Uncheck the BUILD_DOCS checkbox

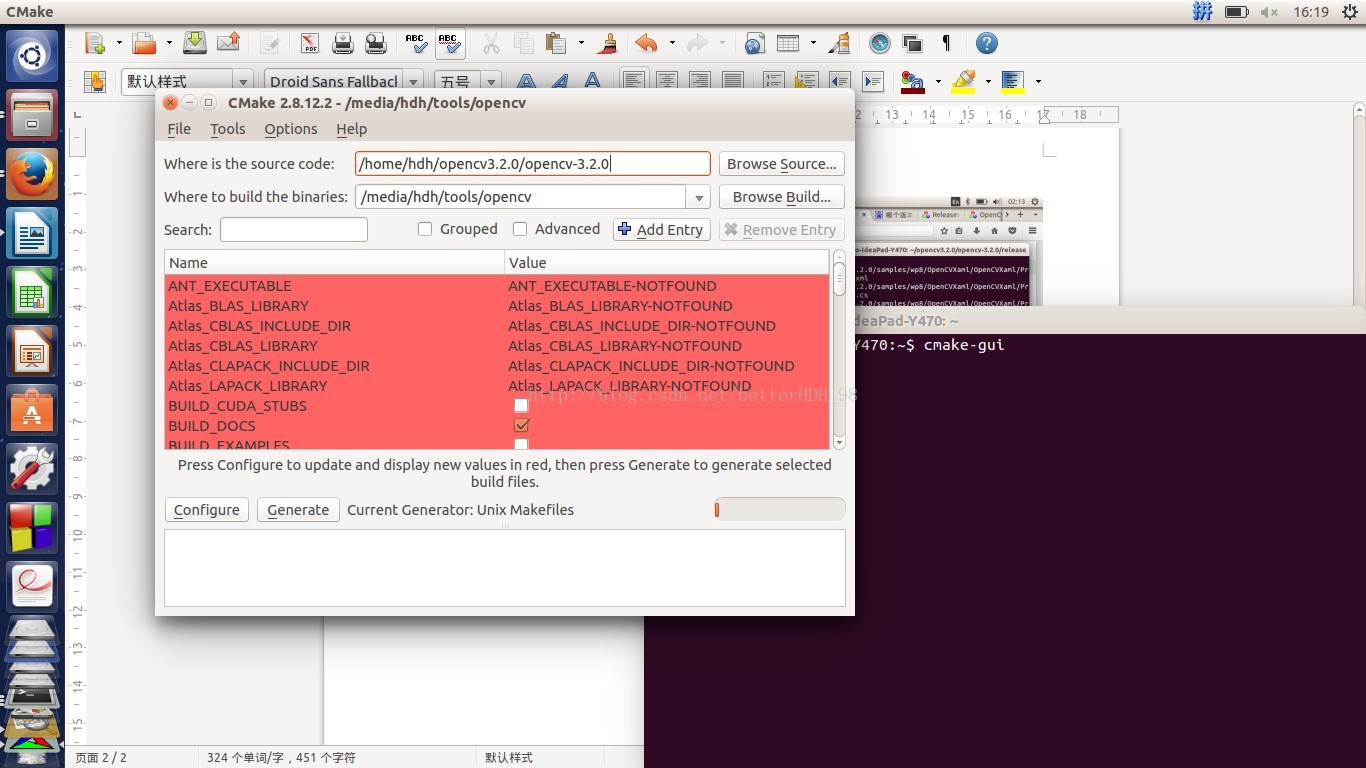click(x=521, y=426)
